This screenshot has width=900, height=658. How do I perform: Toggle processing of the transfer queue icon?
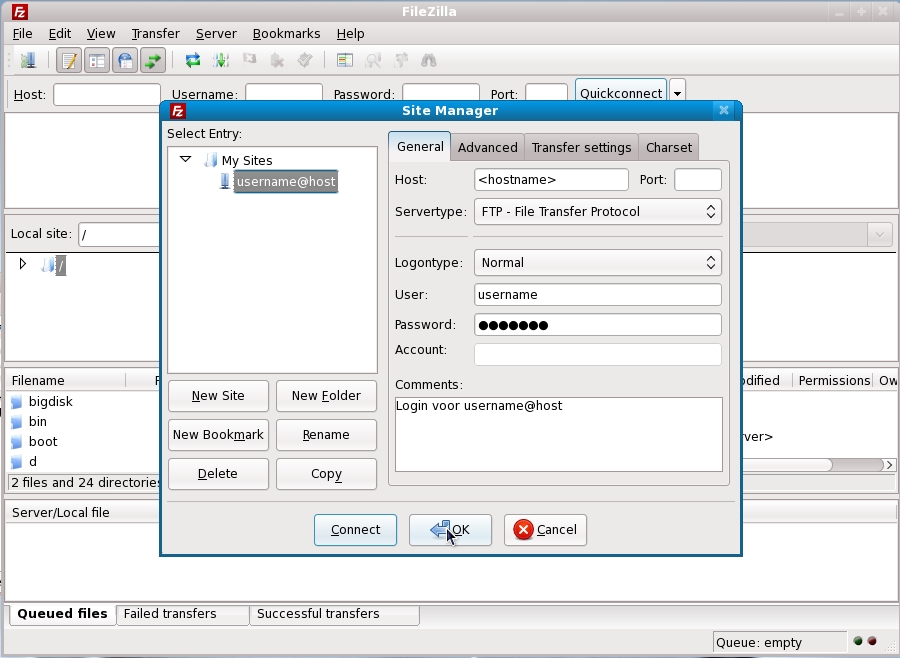point(221,60)
